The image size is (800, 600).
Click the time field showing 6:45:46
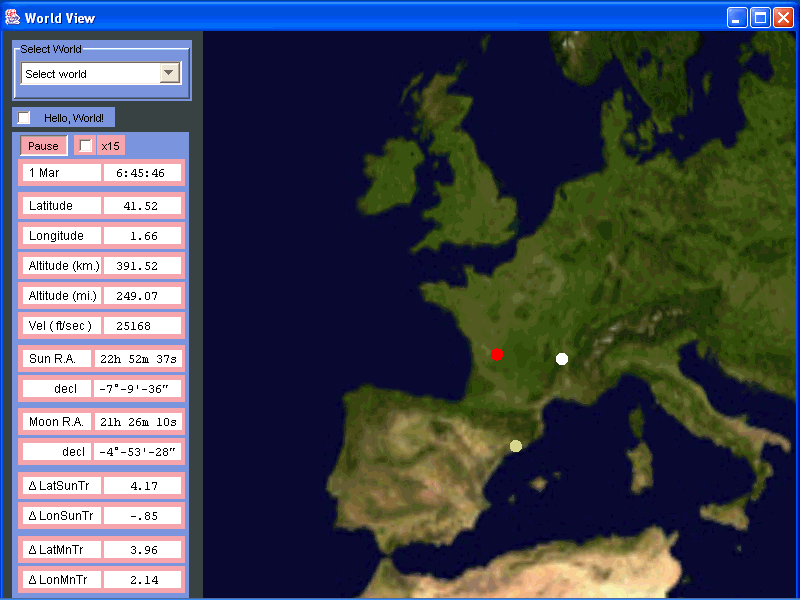(143, 173)
